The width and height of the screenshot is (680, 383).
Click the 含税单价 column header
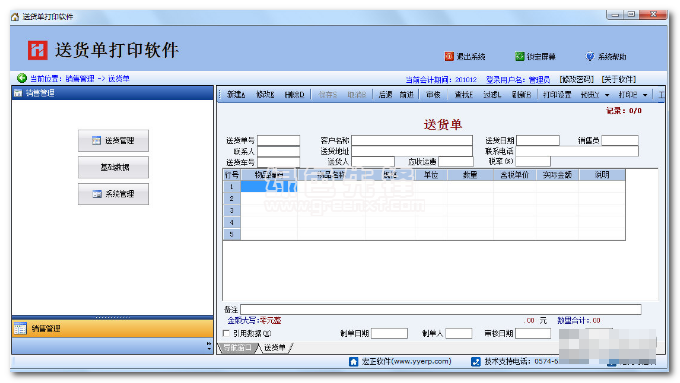point(515,175)
